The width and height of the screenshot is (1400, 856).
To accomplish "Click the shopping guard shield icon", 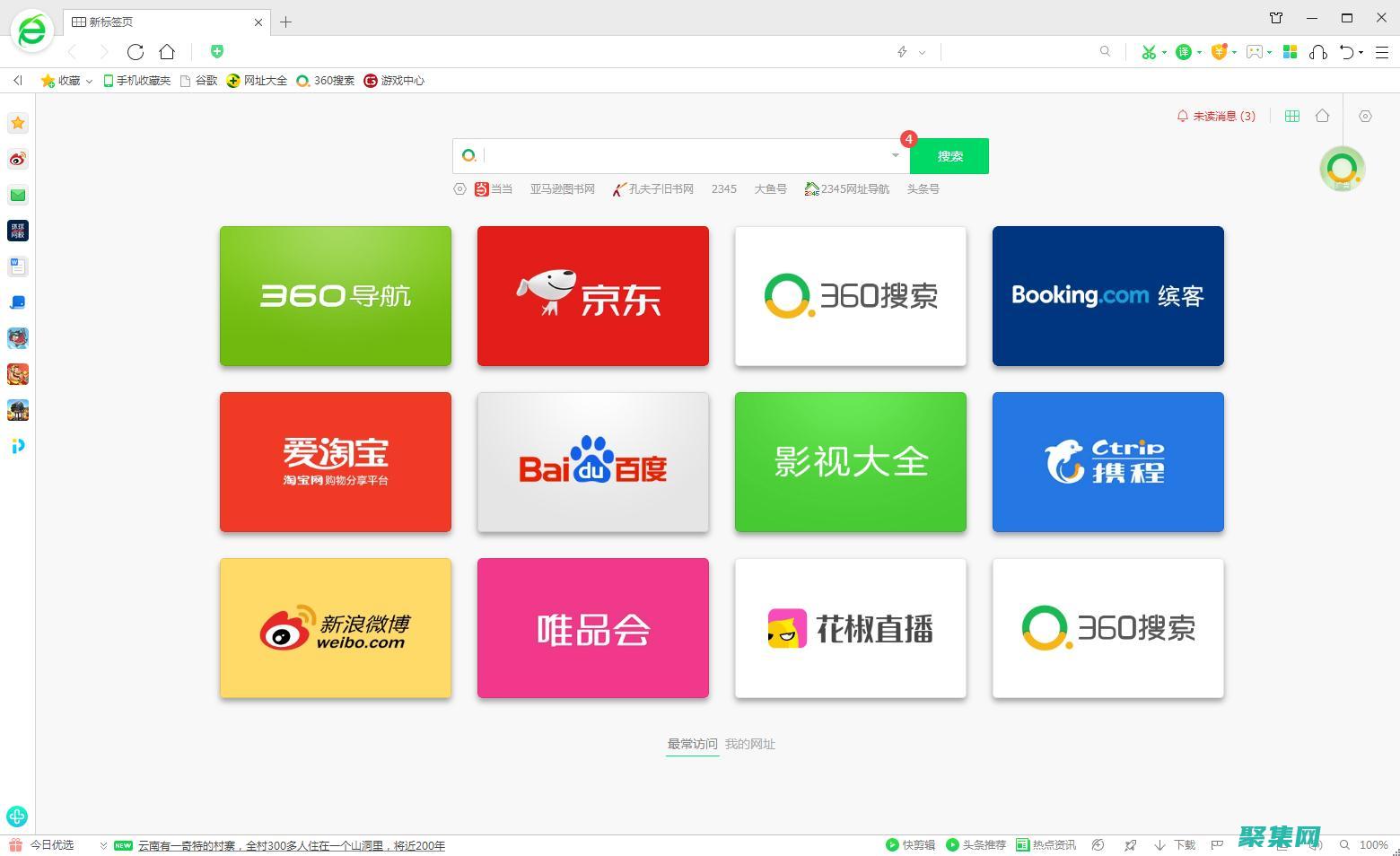I will point(1221,52).
